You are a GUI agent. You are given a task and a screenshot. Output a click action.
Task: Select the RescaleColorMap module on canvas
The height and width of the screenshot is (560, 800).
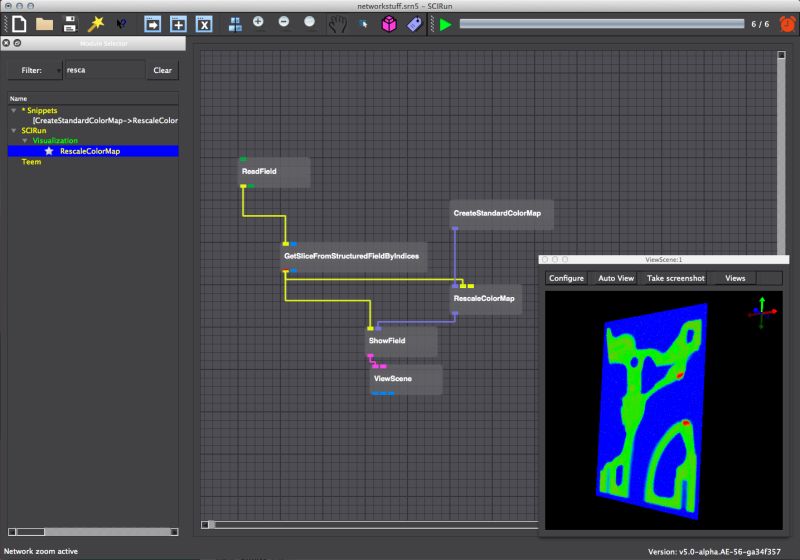[486, 299]
